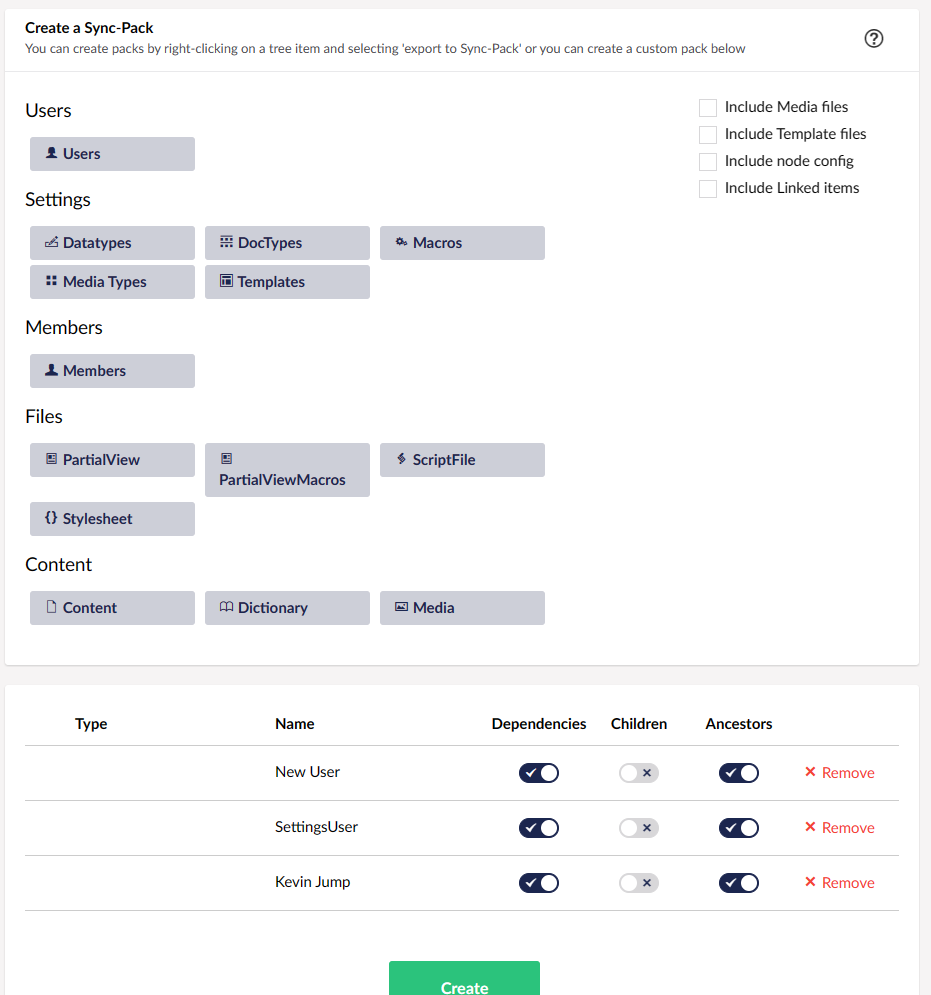931x995 pixels.
Task: Disable Ancestors for Kevin Jump
Action: coord(739,883)
